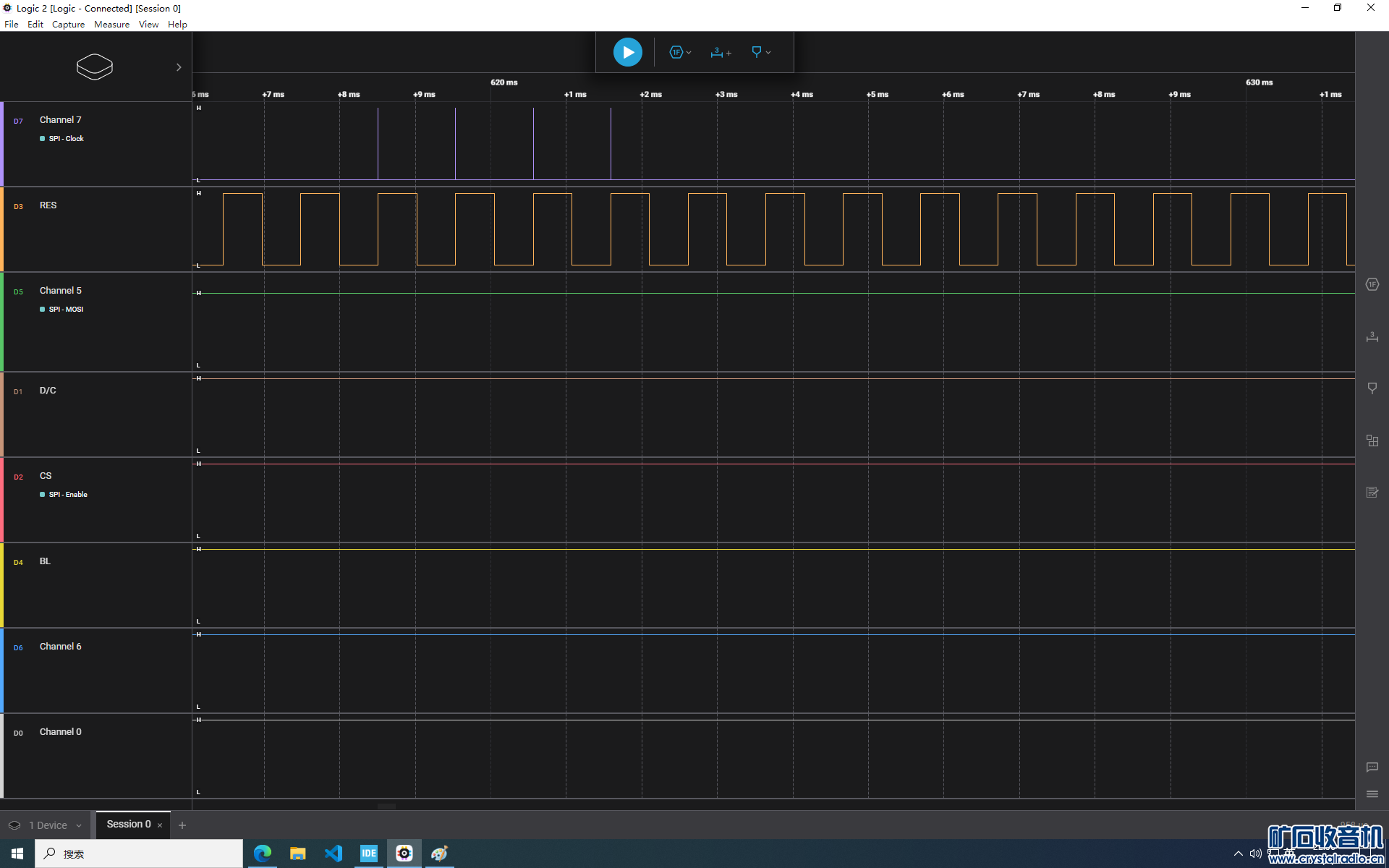Launch Visual Studio Code from taskbar

click(334, 854)
